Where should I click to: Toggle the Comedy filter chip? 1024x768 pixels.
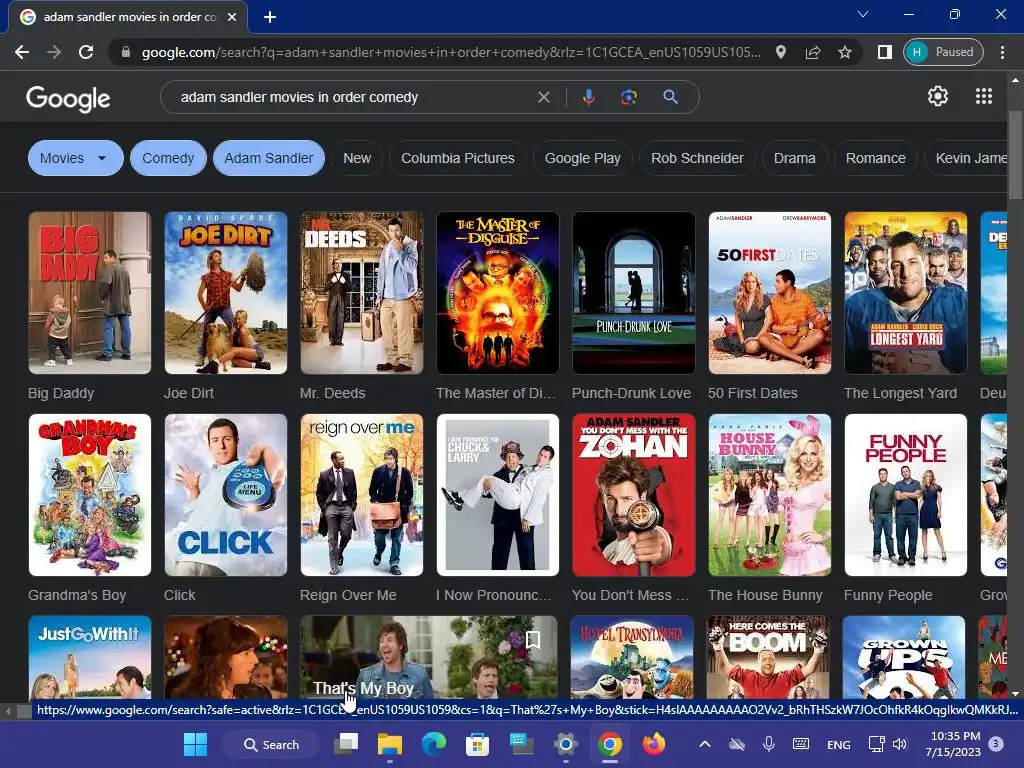tap(168, 158)
